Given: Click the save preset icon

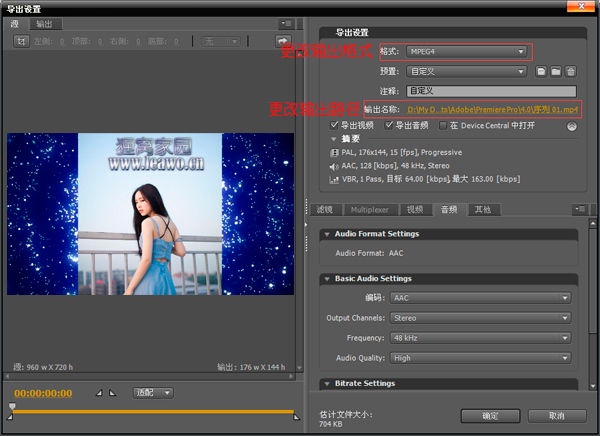Looking at the screenshot, I should coord(541,71).
